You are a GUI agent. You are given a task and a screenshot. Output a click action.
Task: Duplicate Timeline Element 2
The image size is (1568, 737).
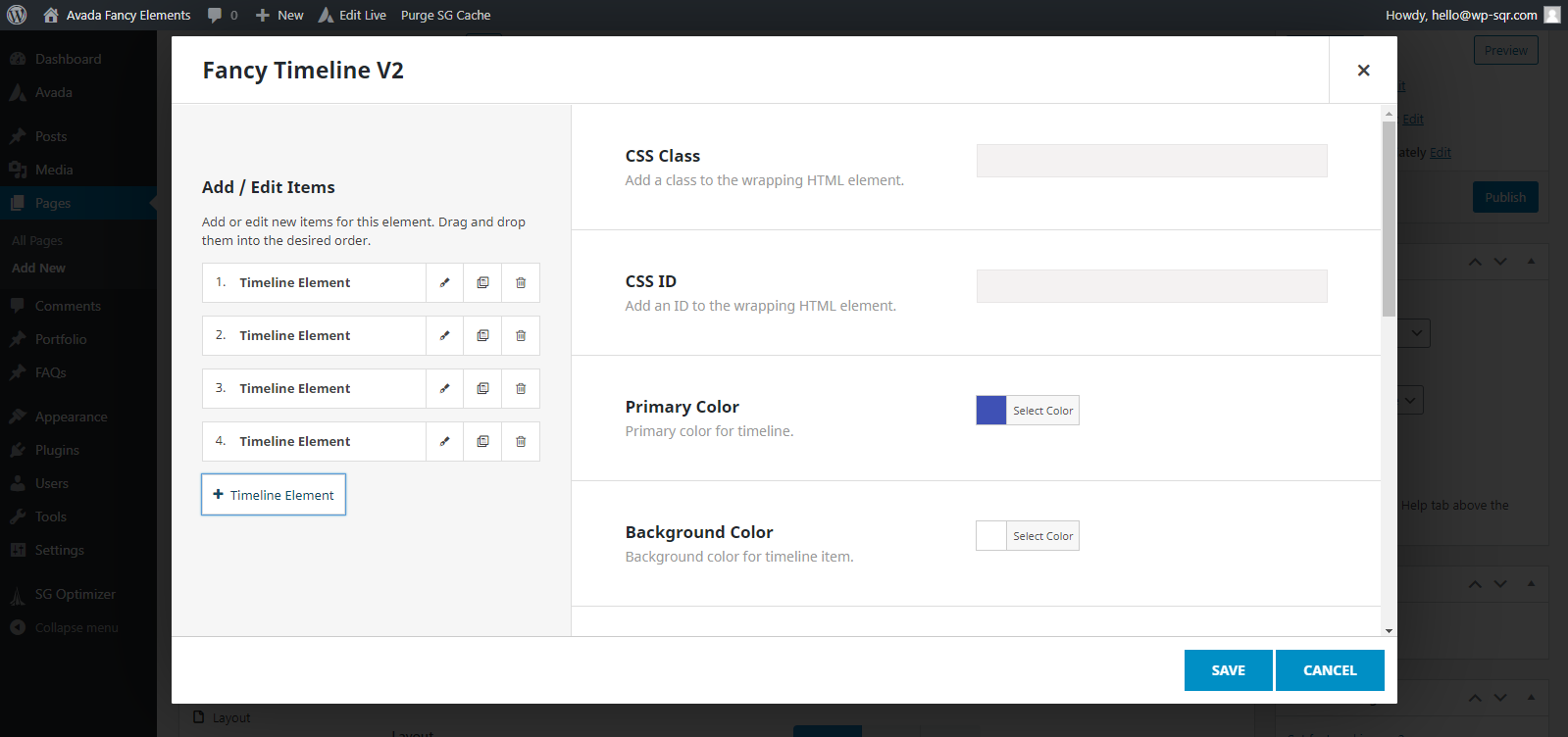pos(482,335)
